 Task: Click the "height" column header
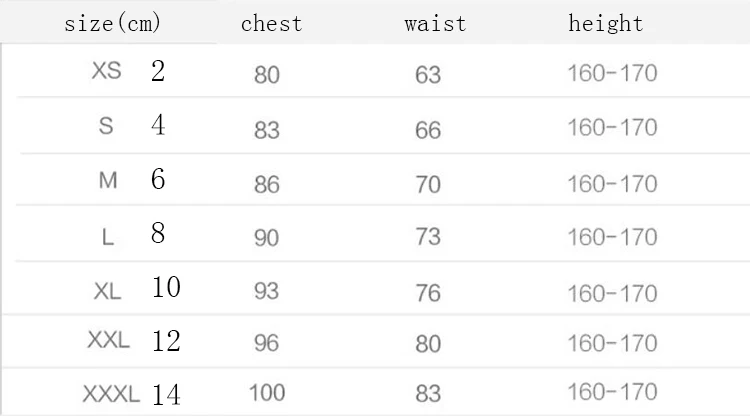[x=606, y=23]
